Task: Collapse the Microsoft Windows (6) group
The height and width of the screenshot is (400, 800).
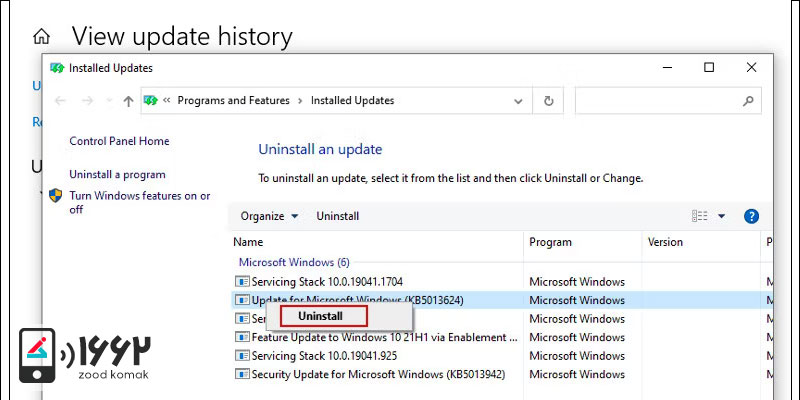Action: point(294,262)
